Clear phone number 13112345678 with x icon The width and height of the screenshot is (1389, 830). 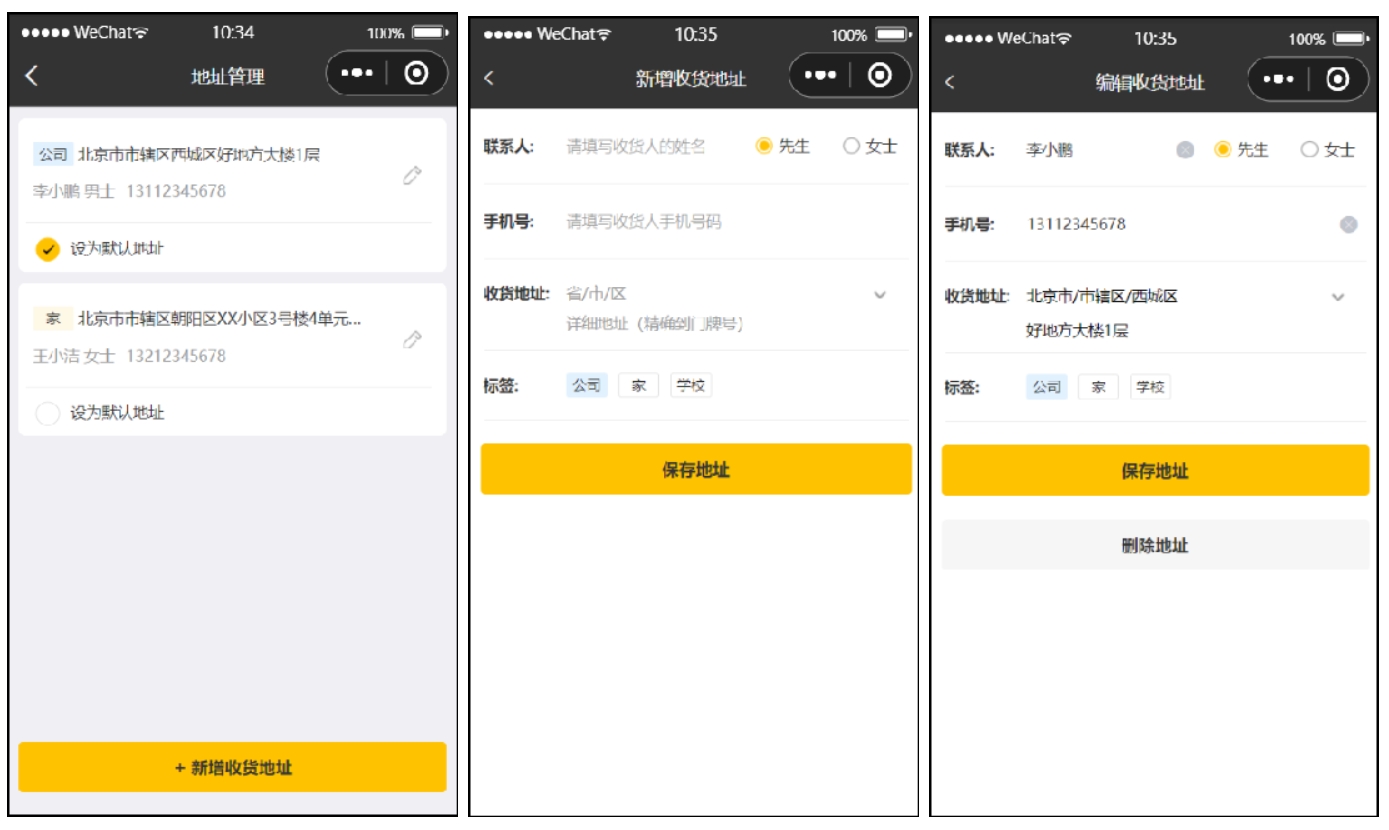1348,225
